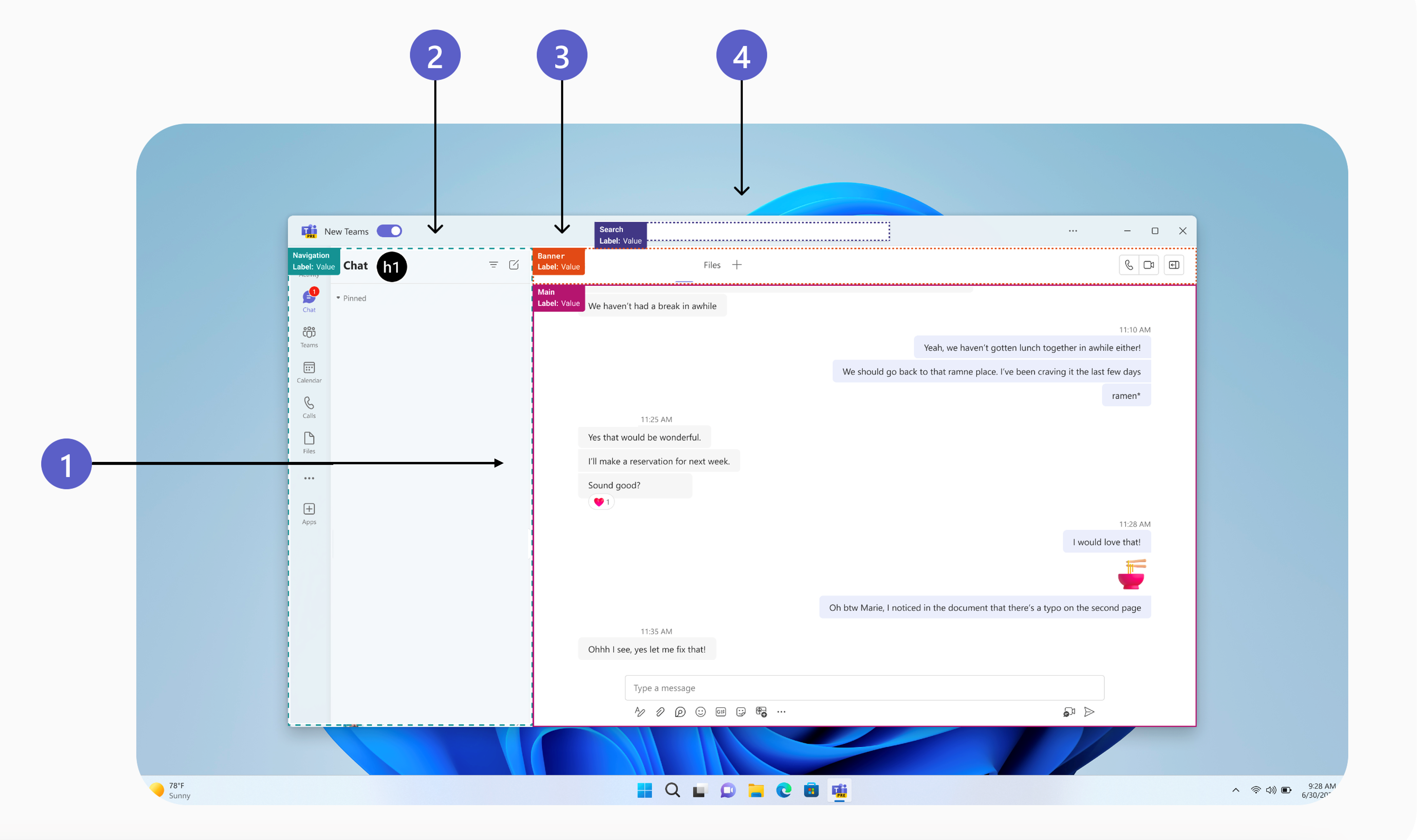
Task: Attach a file with paperclip icon
Action: click(x=660, y=712)
